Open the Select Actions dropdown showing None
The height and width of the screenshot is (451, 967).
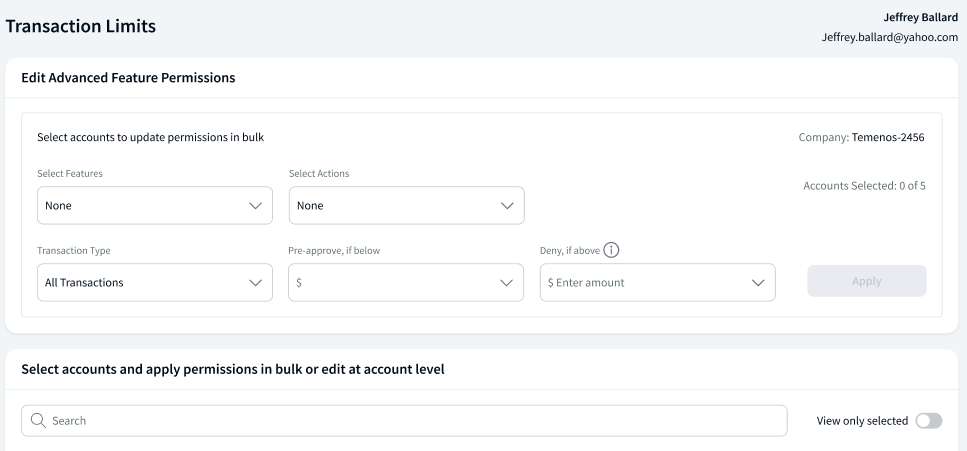(406, 205)
